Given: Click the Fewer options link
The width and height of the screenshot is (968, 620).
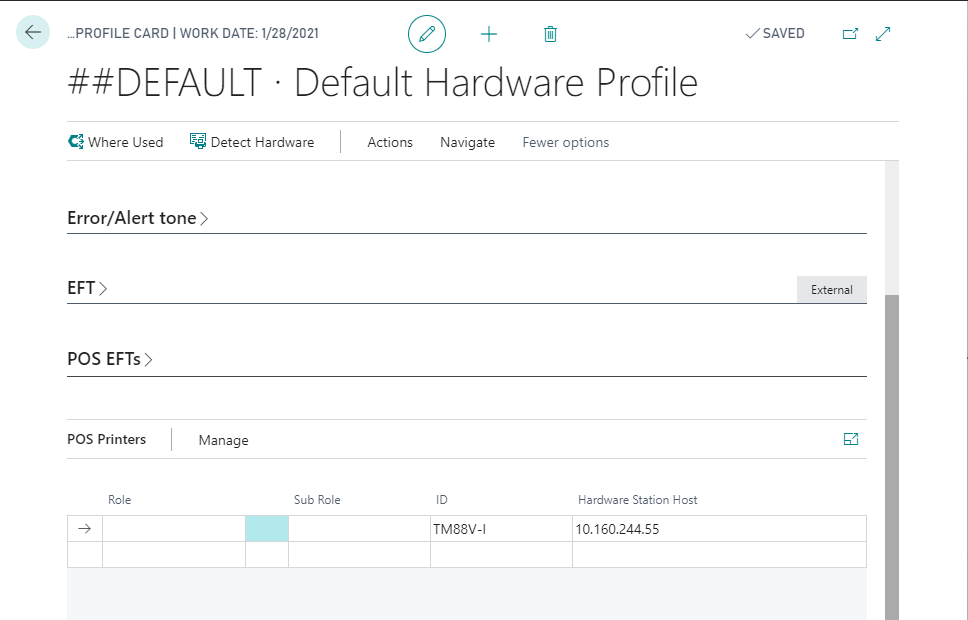Looking at the screenshot, I should tap(565, 142).
